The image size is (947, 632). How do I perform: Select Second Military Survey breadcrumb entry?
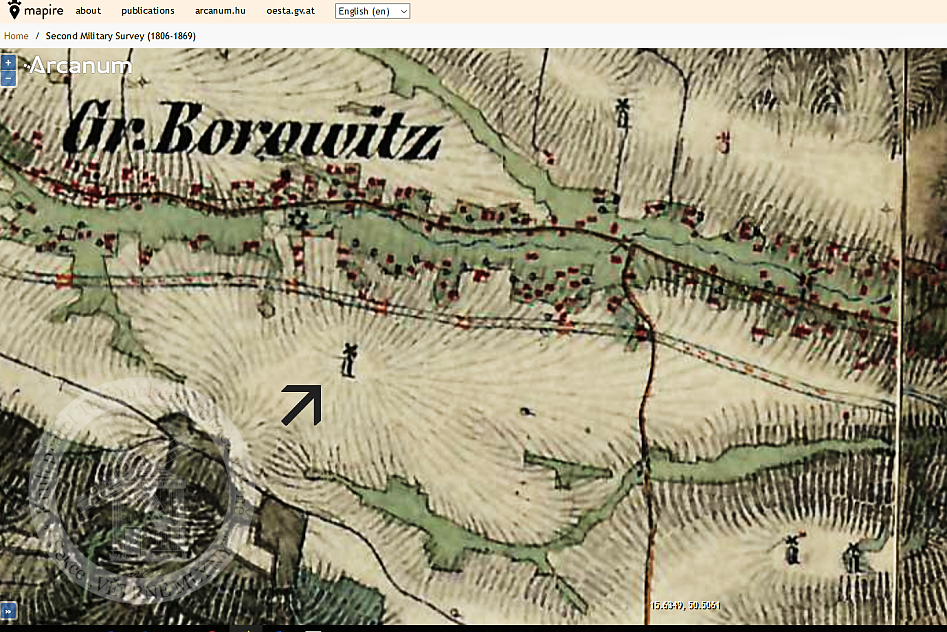(x=120, y=36)
